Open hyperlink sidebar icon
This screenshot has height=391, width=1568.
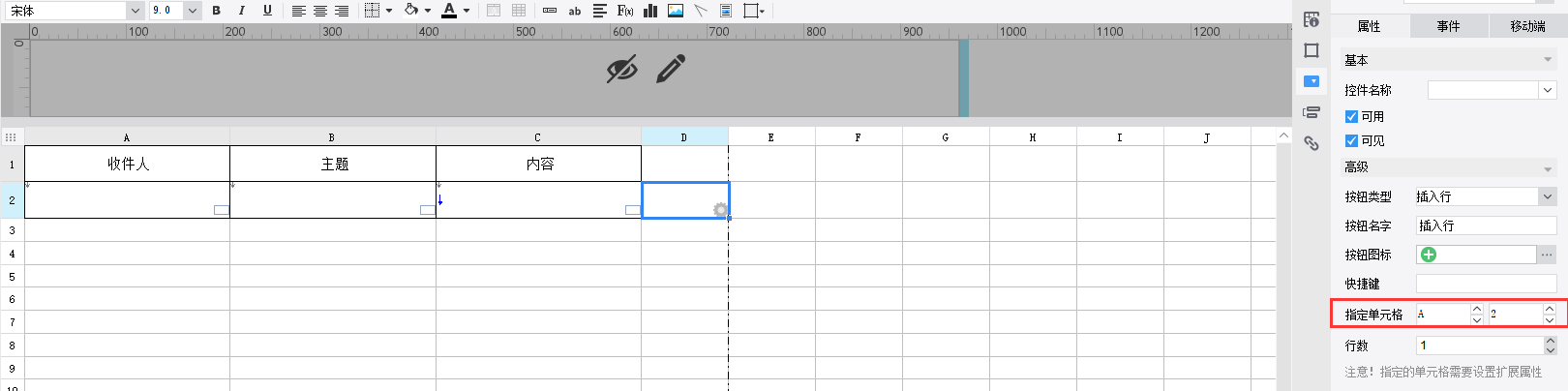pos(1312,143)
